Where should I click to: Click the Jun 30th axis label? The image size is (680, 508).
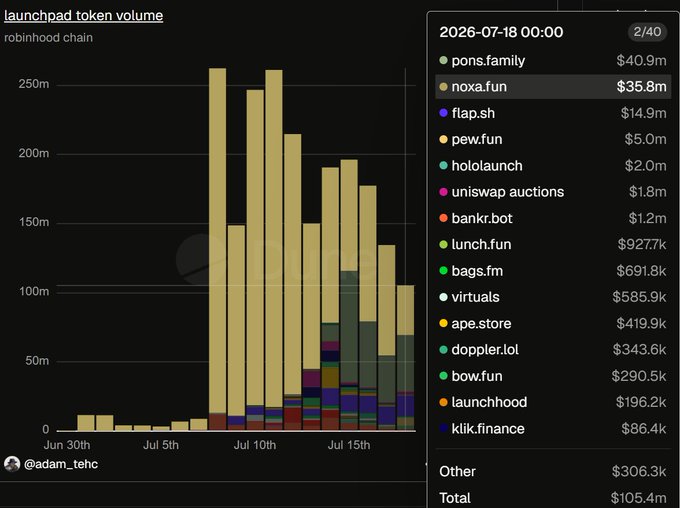point(67,445)
